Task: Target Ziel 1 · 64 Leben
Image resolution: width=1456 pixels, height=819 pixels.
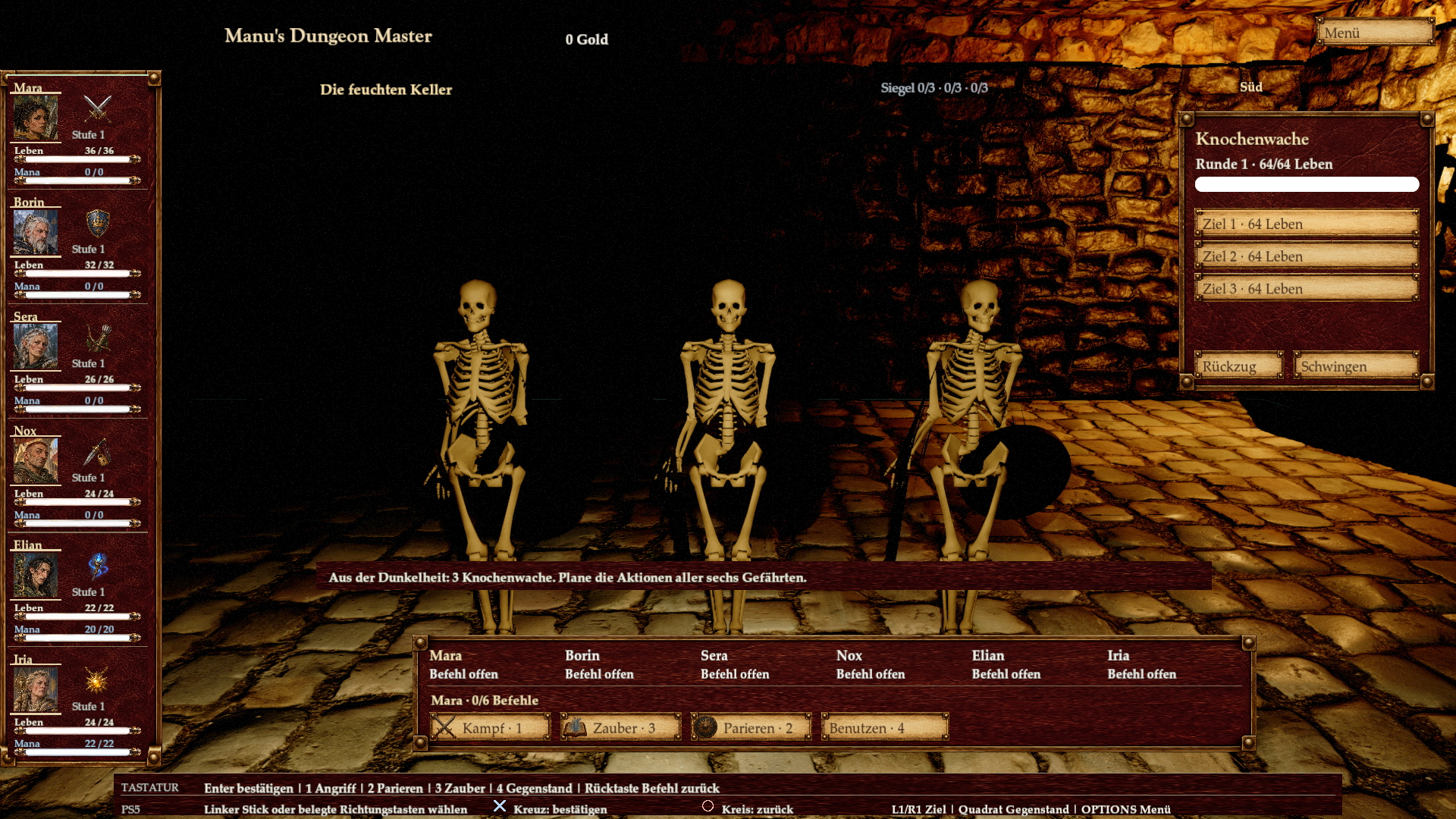Action: 1307,224
